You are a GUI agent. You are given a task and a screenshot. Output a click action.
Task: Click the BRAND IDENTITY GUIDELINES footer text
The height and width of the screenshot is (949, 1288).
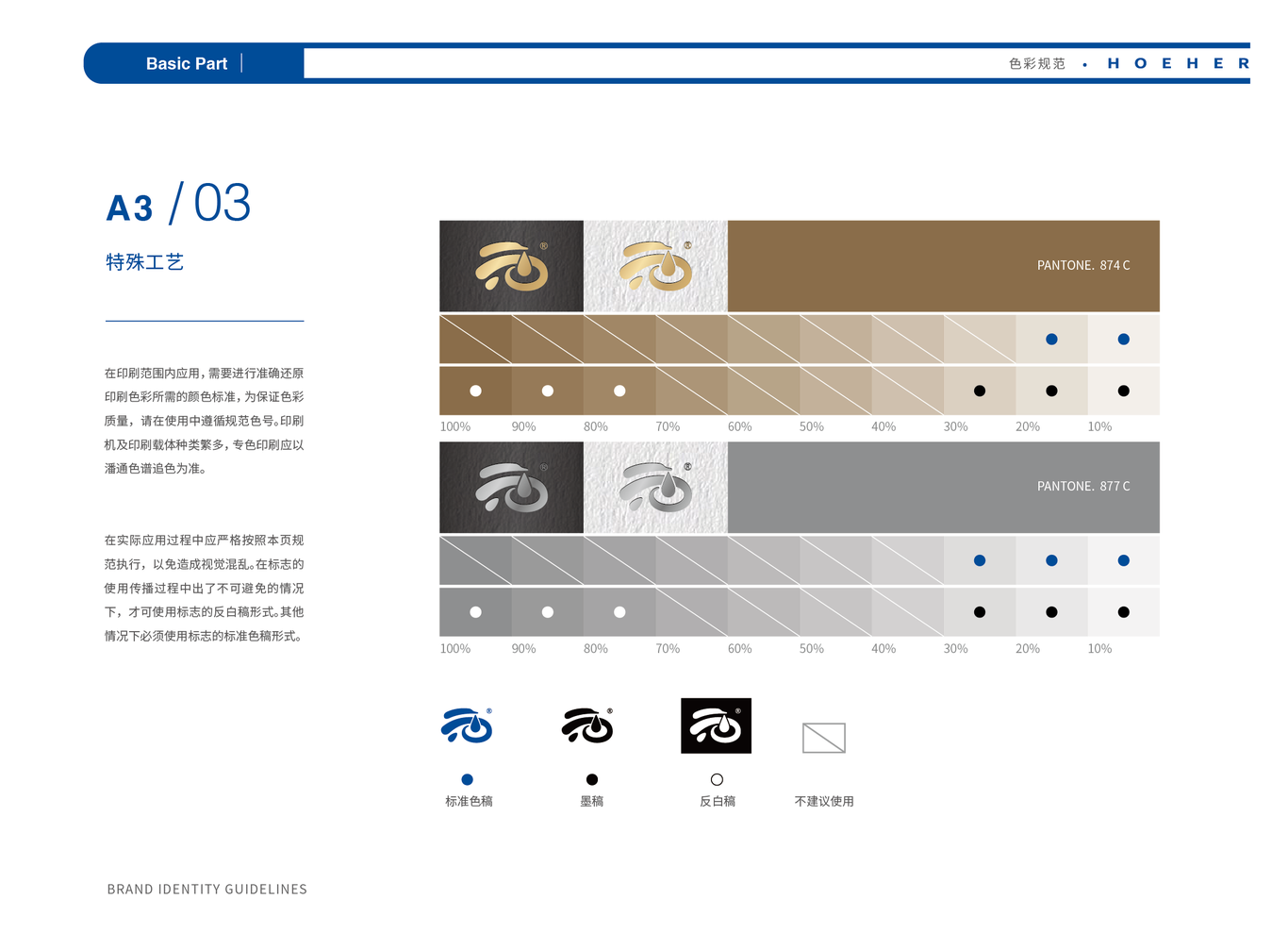207,890
